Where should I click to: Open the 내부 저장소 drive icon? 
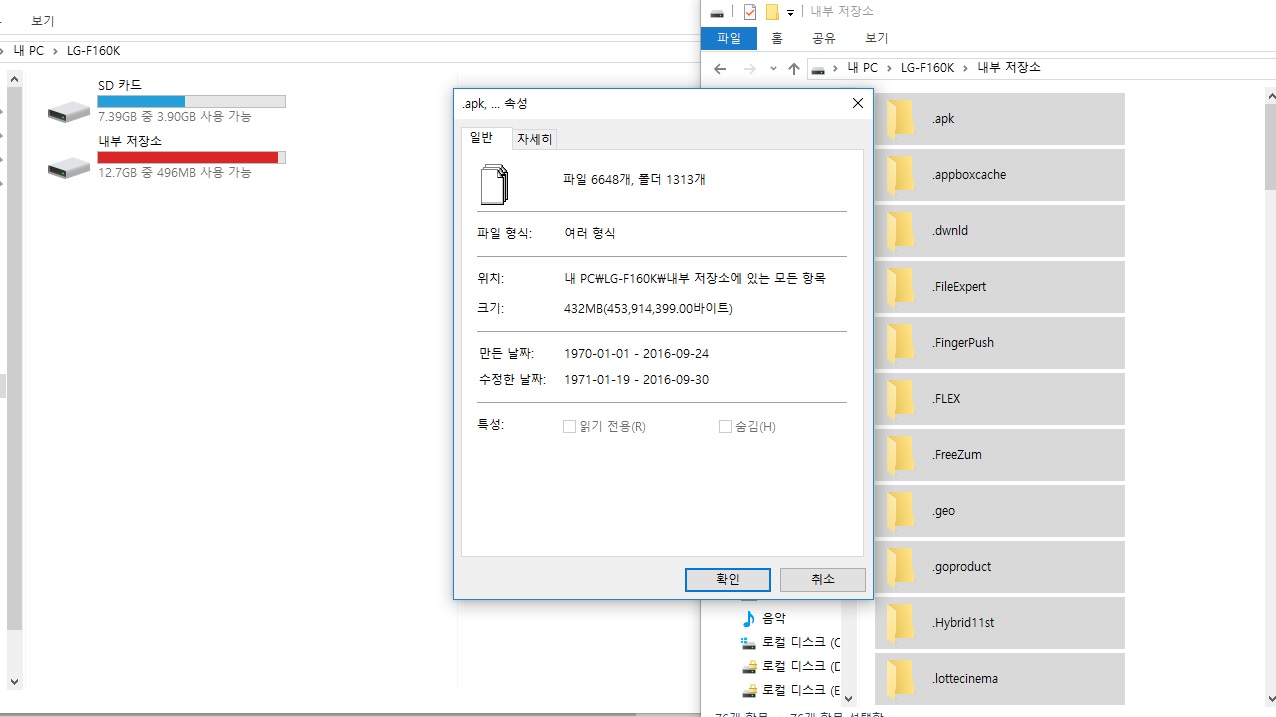(69, 167)
